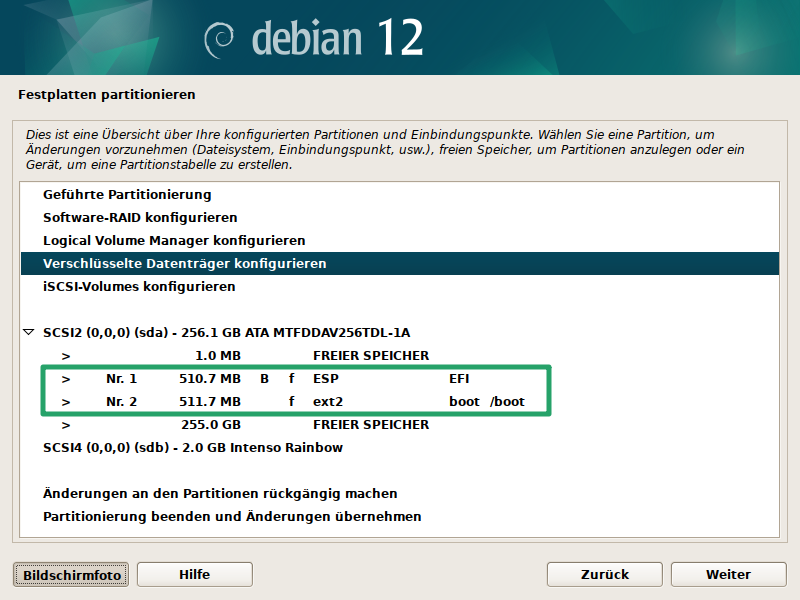
Task: Select Partitionierung beenden und Änderungen übernehmen
Action: pos(232,516)
